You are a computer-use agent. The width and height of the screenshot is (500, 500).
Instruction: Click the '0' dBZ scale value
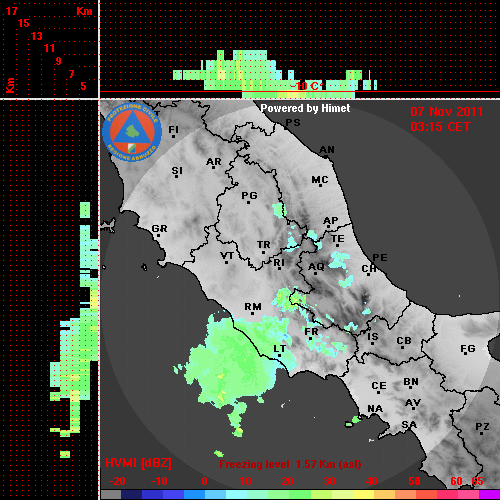pos(204,481)
